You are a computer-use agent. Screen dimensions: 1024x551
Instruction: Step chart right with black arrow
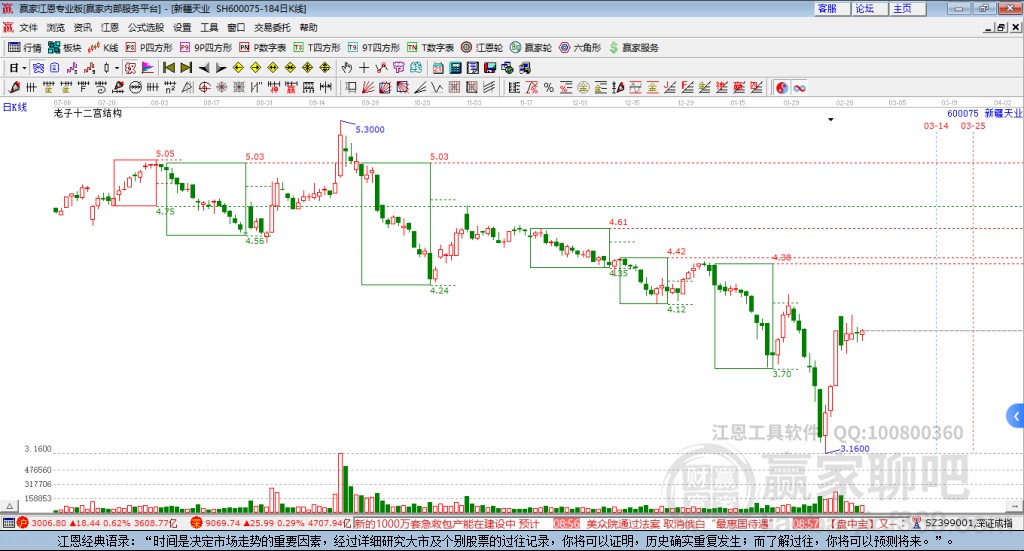click(x=221, y=68)
